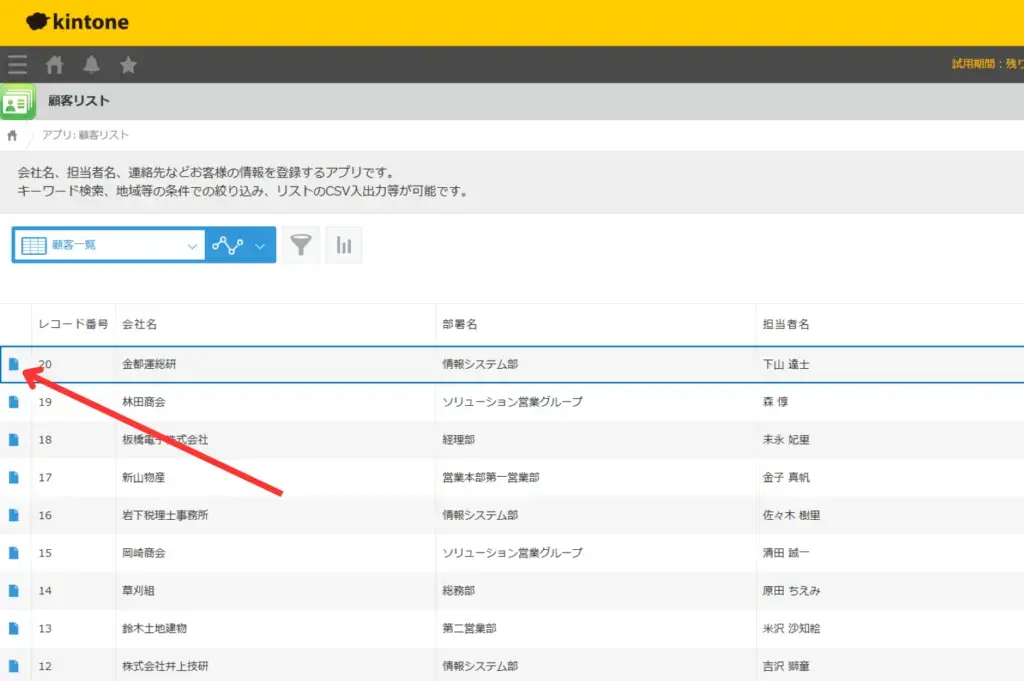Image resolution: width=1024 pixels, height=681 pixels.
Task: Click the favorites star icon
Action: coord(127,64)
